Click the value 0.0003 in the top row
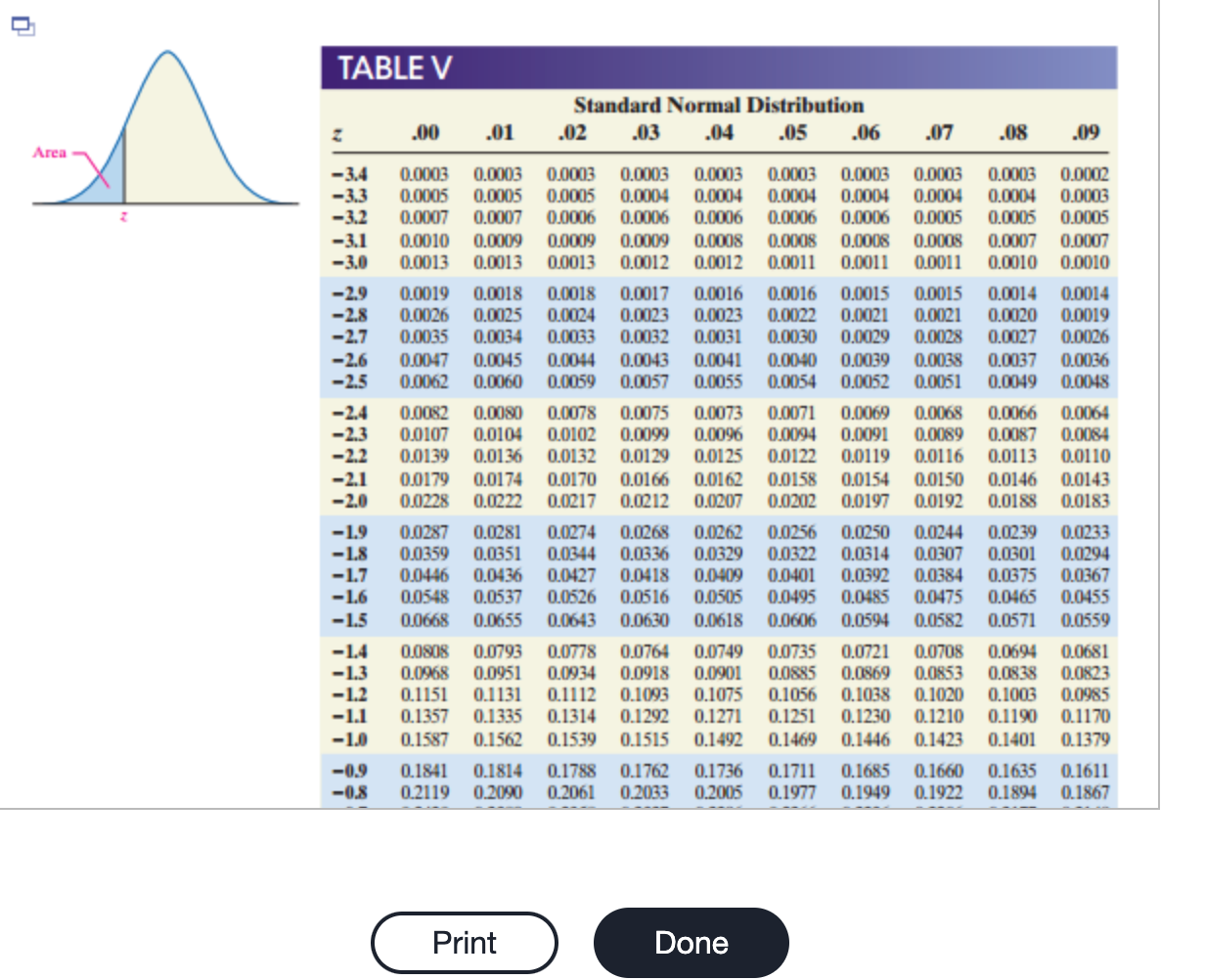This screenshot has width=1205, height=980. pyautogui.click(x=425, y=173)
